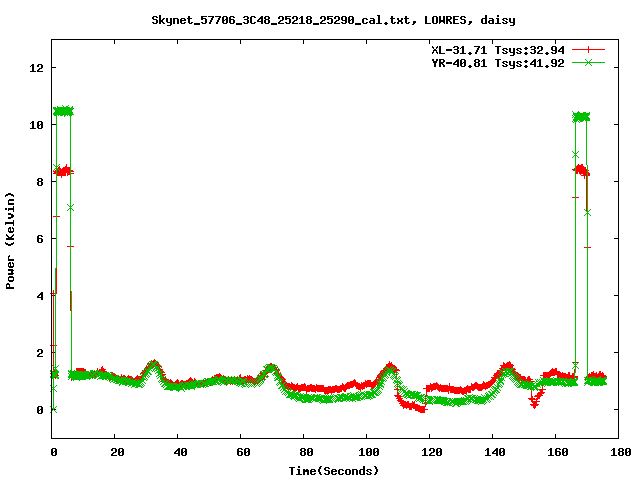Click the red calibration plateau near 8.3 K at start

tap(64, 171)
